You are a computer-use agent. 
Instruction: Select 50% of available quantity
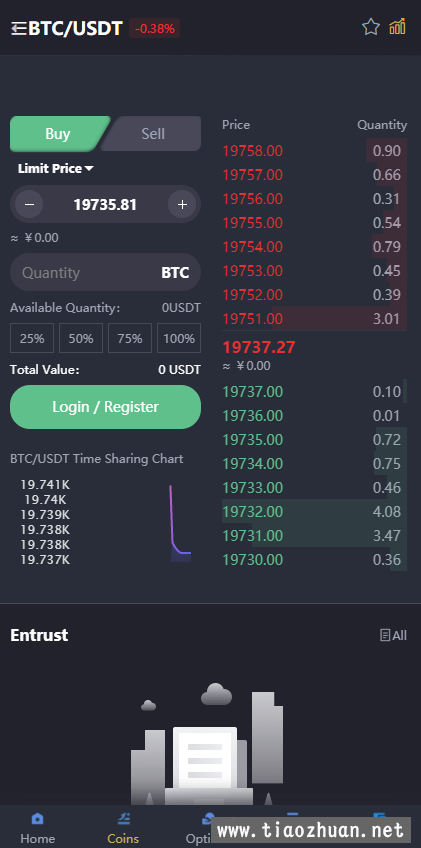pyautogui.click(x=81, y=339)
